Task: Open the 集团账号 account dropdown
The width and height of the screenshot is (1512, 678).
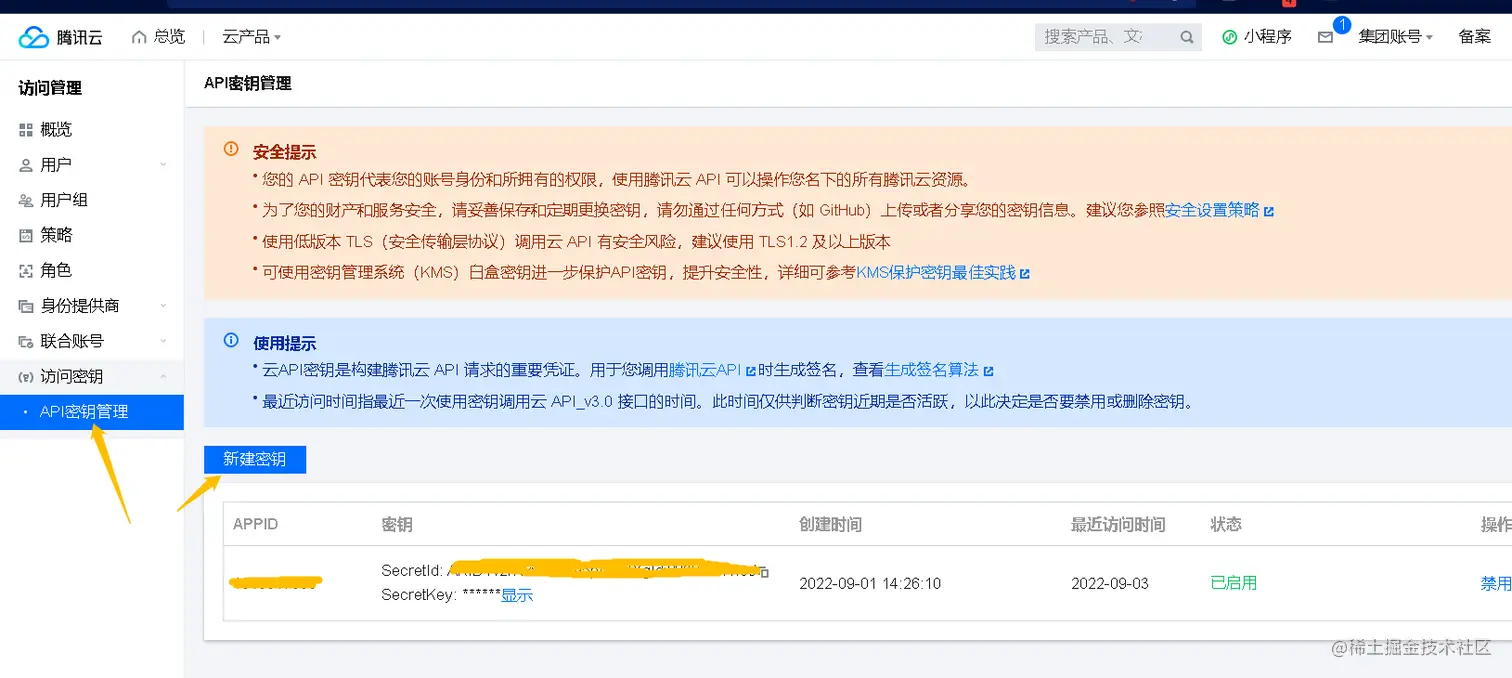Action: pos(1393,37)
